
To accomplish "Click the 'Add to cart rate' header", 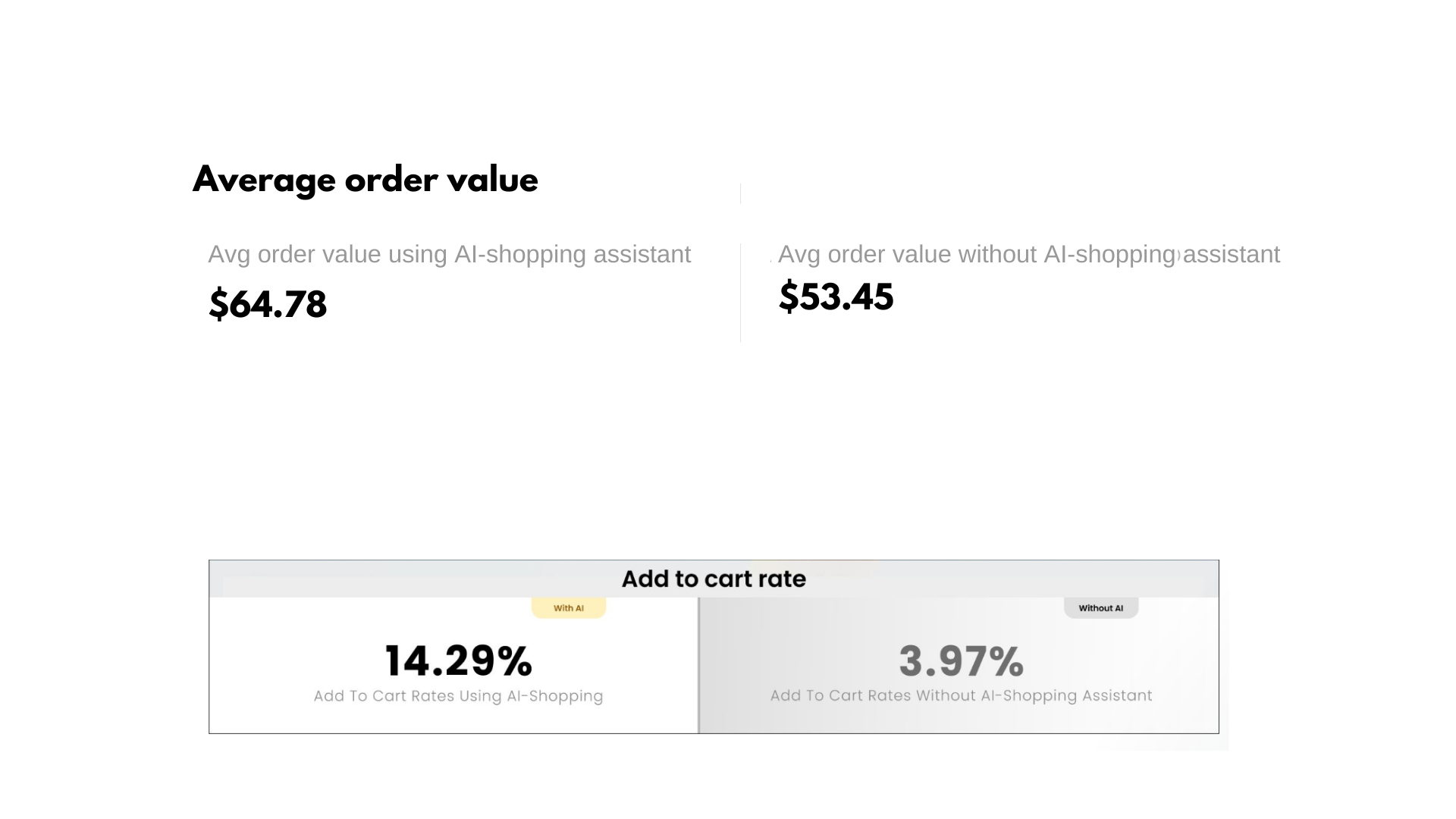I will click(x=714, y=579).
